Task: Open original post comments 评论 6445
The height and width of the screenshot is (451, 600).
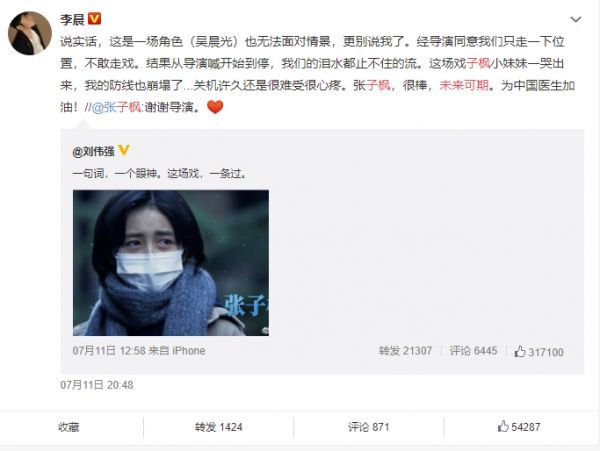Action: click(x=473, y=351)
